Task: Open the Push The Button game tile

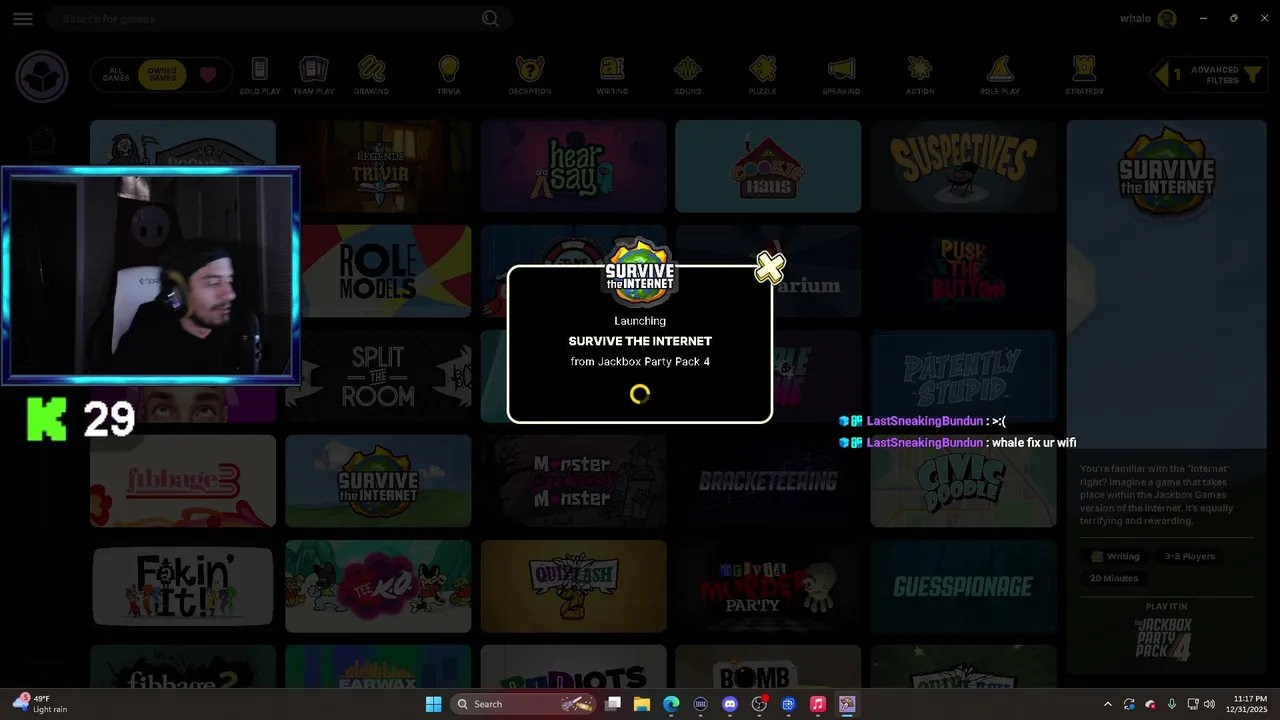Action: point(963,271)
